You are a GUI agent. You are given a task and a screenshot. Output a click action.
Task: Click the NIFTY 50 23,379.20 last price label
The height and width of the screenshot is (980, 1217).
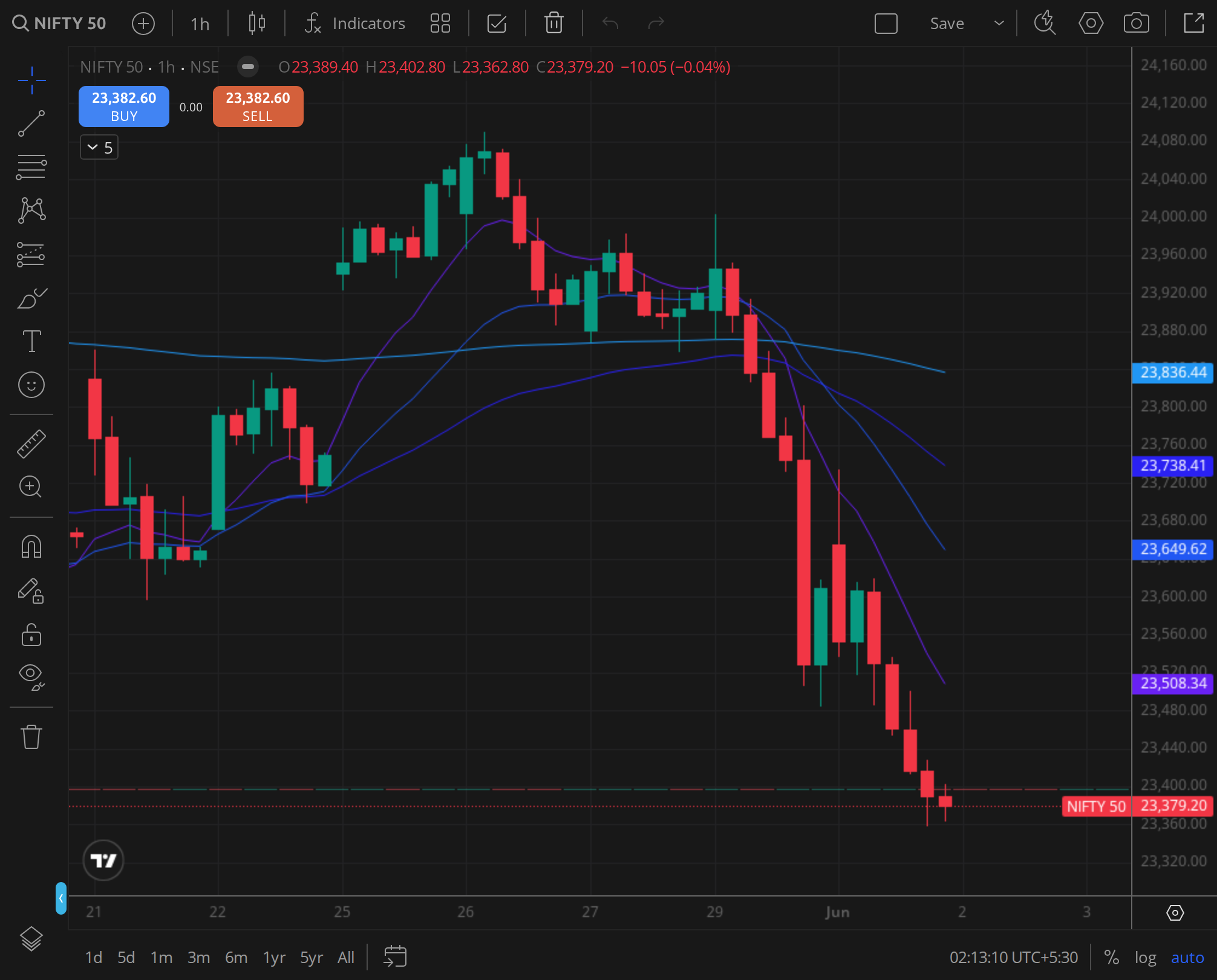1138,806
